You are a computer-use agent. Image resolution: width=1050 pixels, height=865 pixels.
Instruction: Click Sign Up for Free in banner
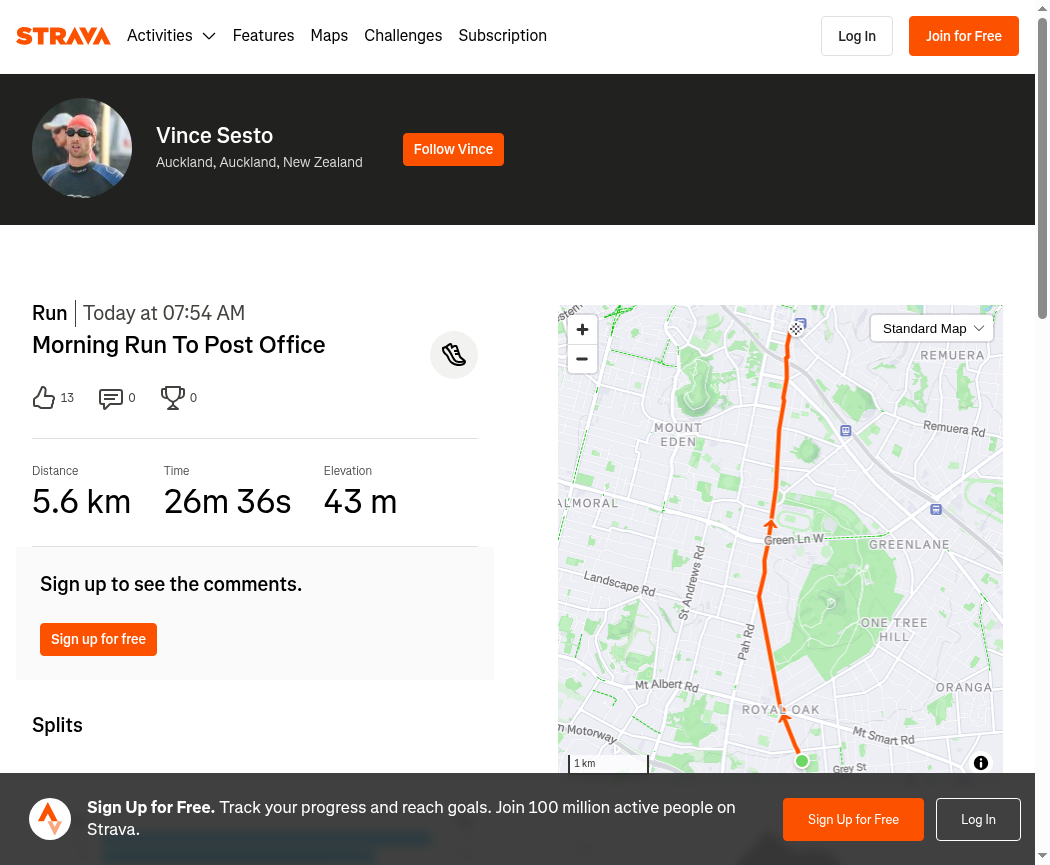[x=853, y=819]
